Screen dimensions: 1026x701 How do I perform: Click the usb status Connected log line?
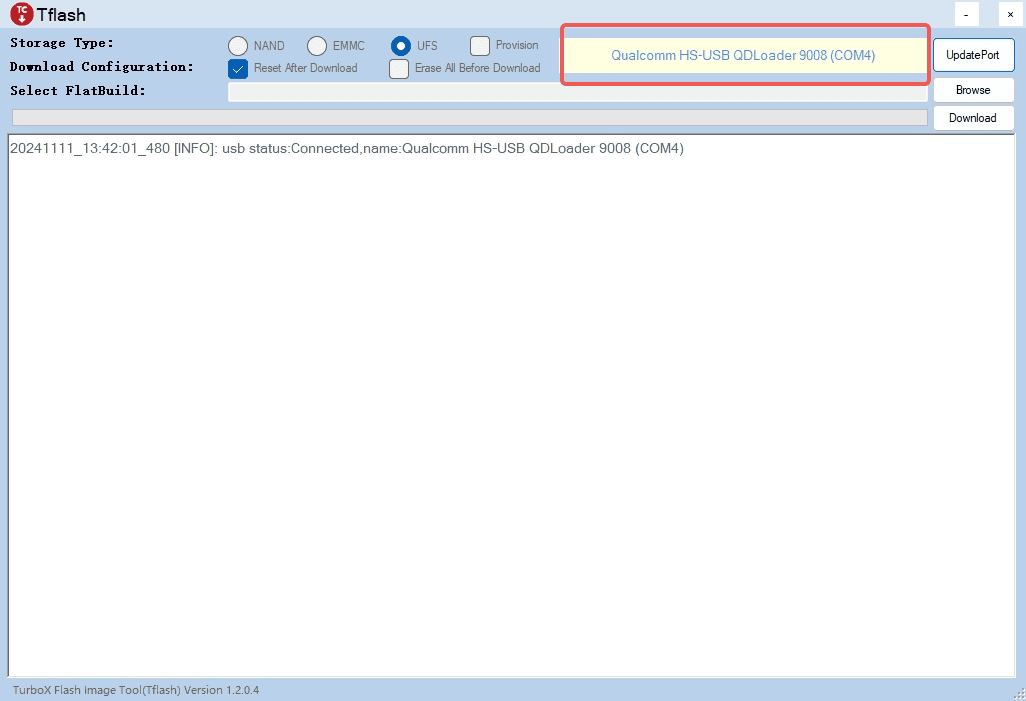click(x=347, y=149)
